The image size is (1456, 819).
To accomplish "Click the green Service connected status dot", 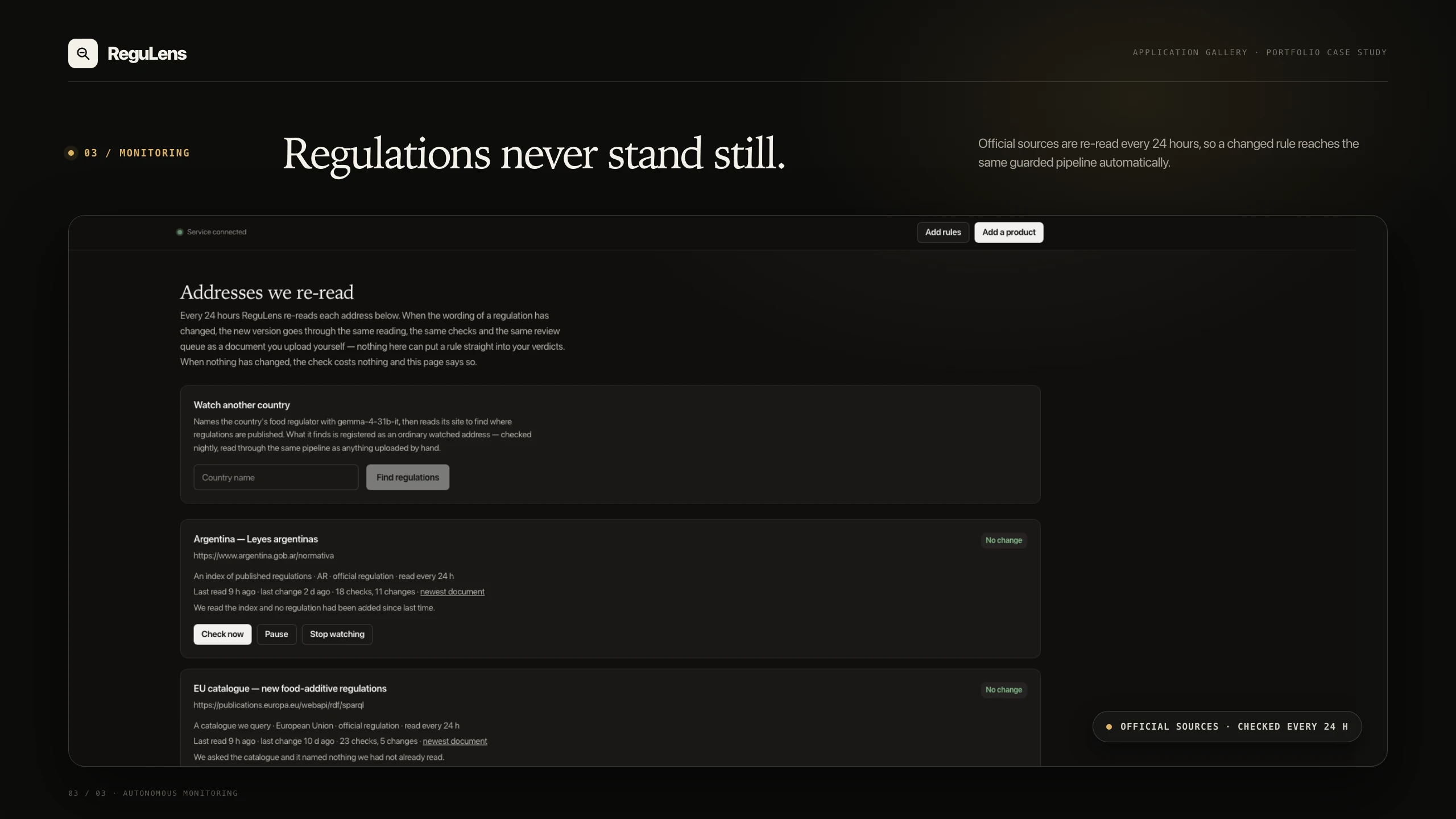I will (180, 232).
